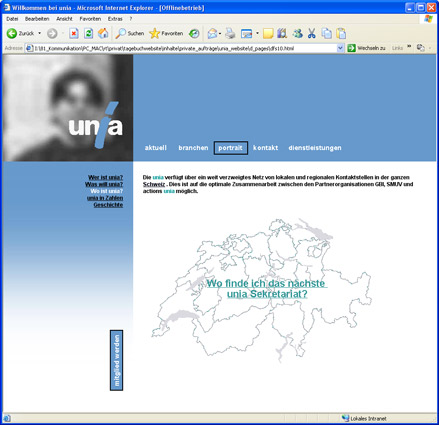Click the Copy toolbar icon
439x425 pixels.
tap(326, 33)
